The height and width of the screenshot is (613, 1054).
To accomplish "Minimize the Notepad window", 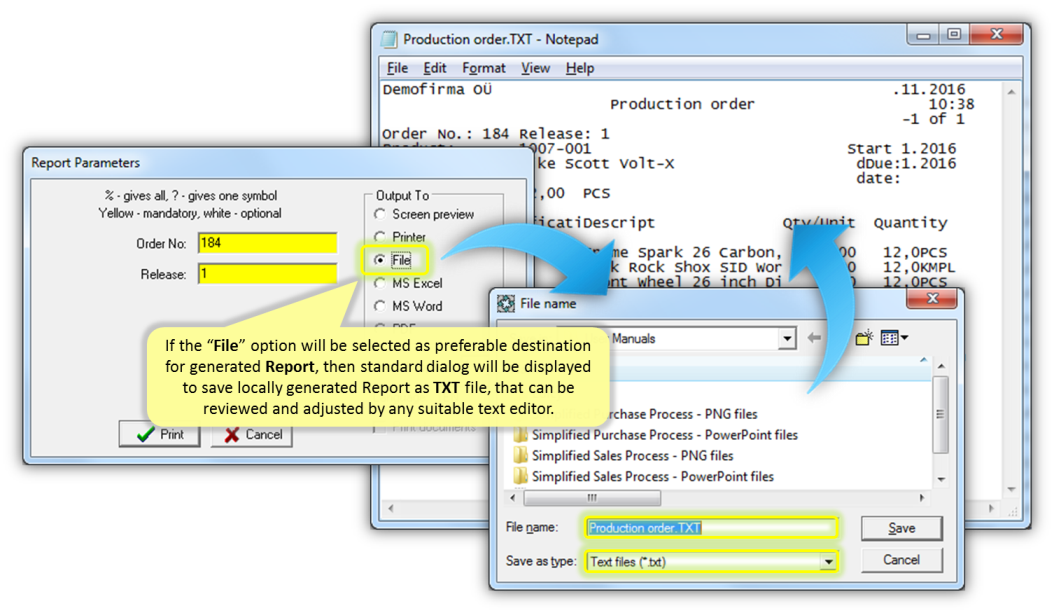I will pos(923,34).
